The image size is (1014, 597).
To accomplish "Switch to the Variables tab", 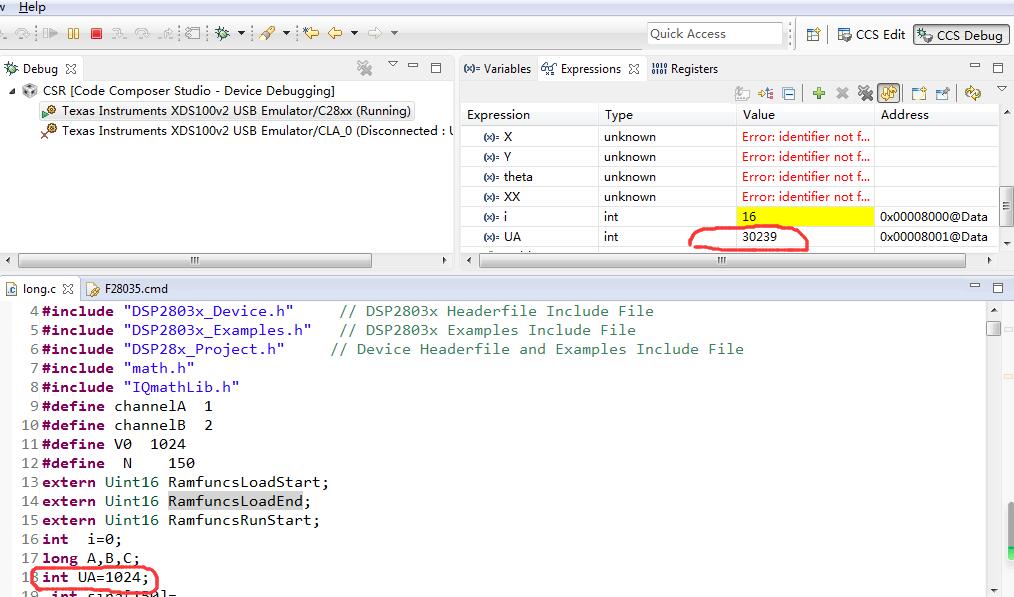I will point(498,69).
